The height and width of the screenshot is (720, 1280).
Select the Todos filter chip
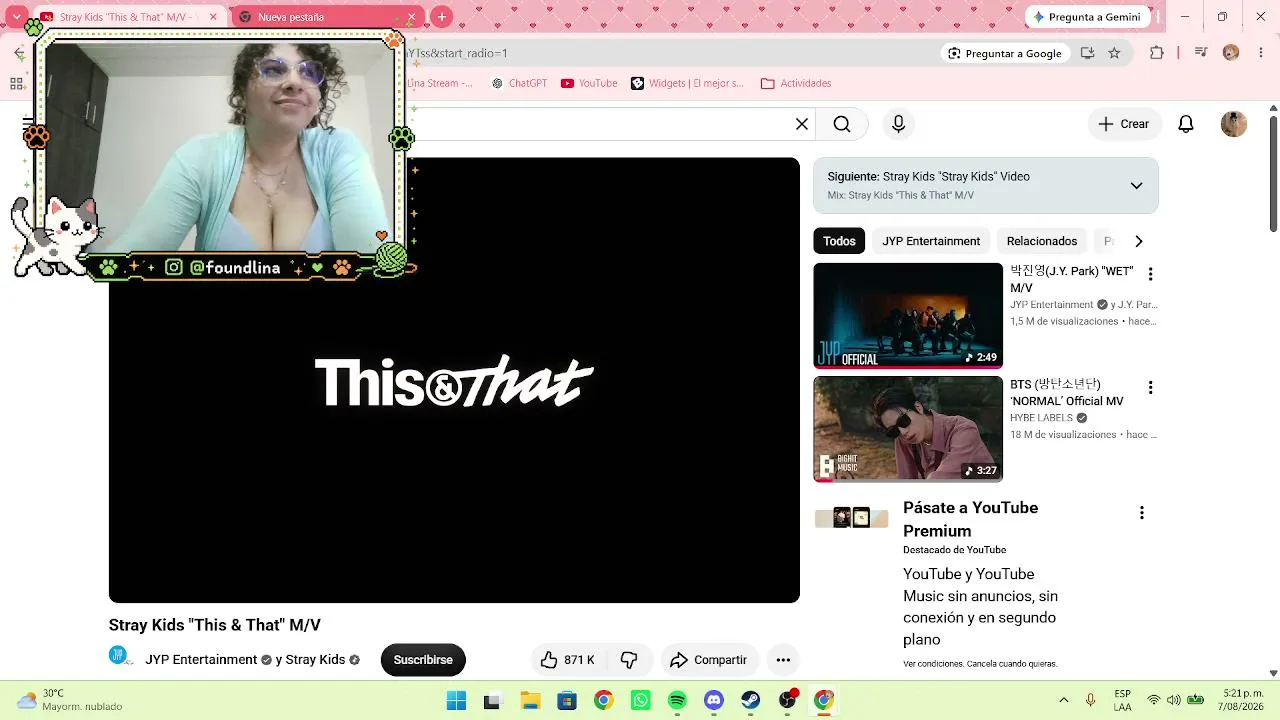coord(839,241)
